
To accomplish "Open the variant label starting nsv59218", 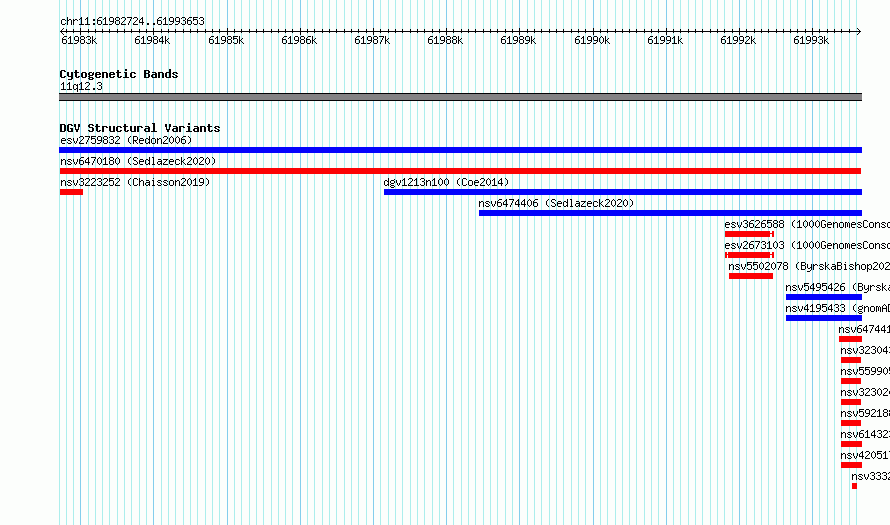I will pos(865,413).
